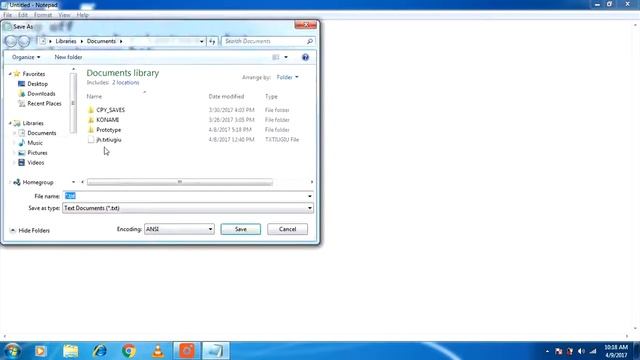640x360 pixels.
Task: Collapse the Favorites group
Action: pyautogui.click(x=10, y=74)
